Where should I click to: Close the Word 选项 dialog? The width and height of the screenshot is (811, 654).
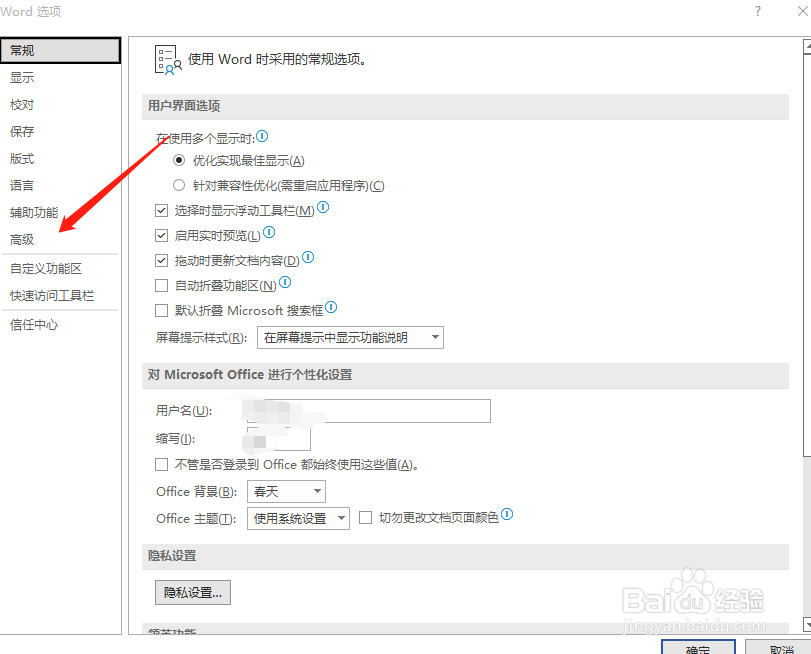pos(802,11)
